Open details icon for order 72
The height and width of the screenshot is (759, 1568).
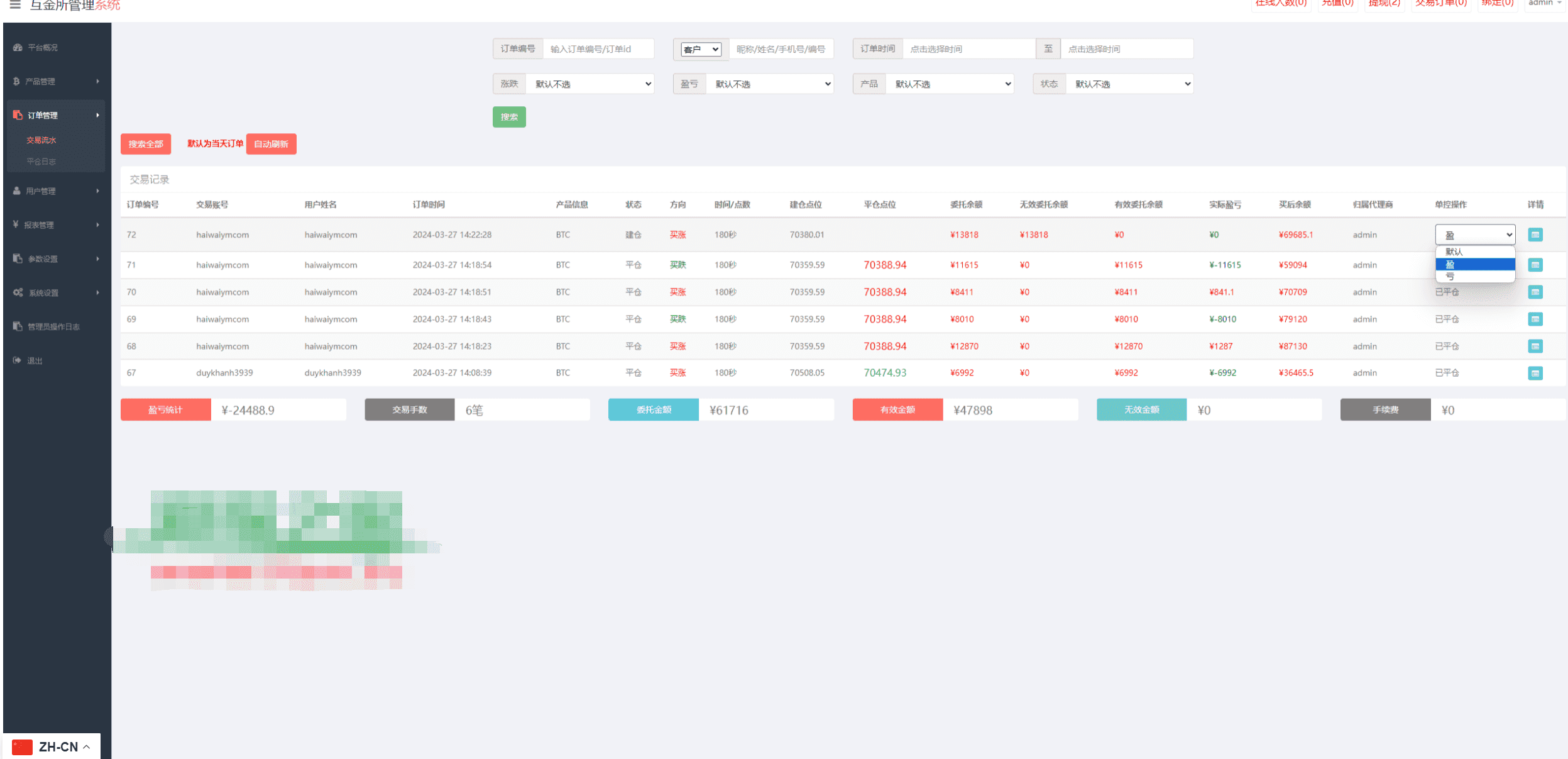click(1535, 235)
